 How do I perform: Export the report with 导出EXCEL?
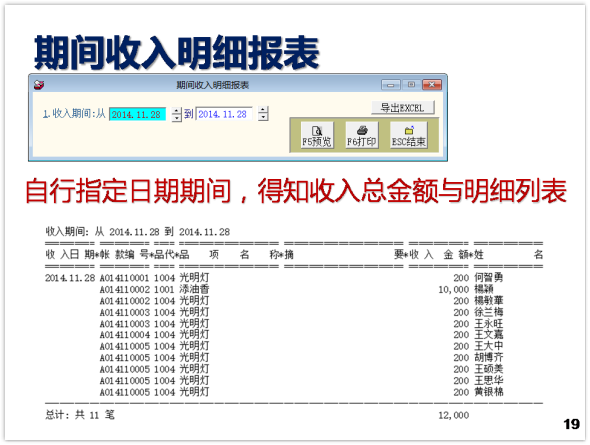403,108
